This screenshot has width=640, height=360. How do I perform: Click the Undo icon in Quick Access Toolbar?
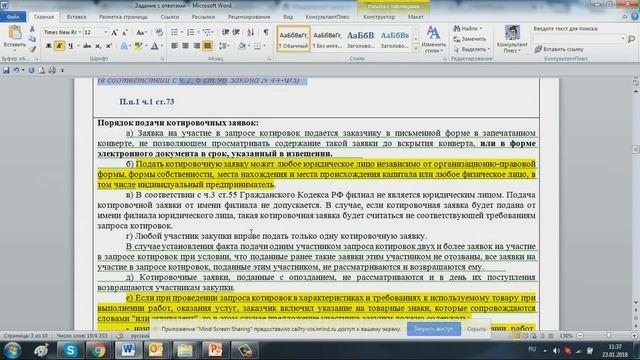[x=16, y=70]
